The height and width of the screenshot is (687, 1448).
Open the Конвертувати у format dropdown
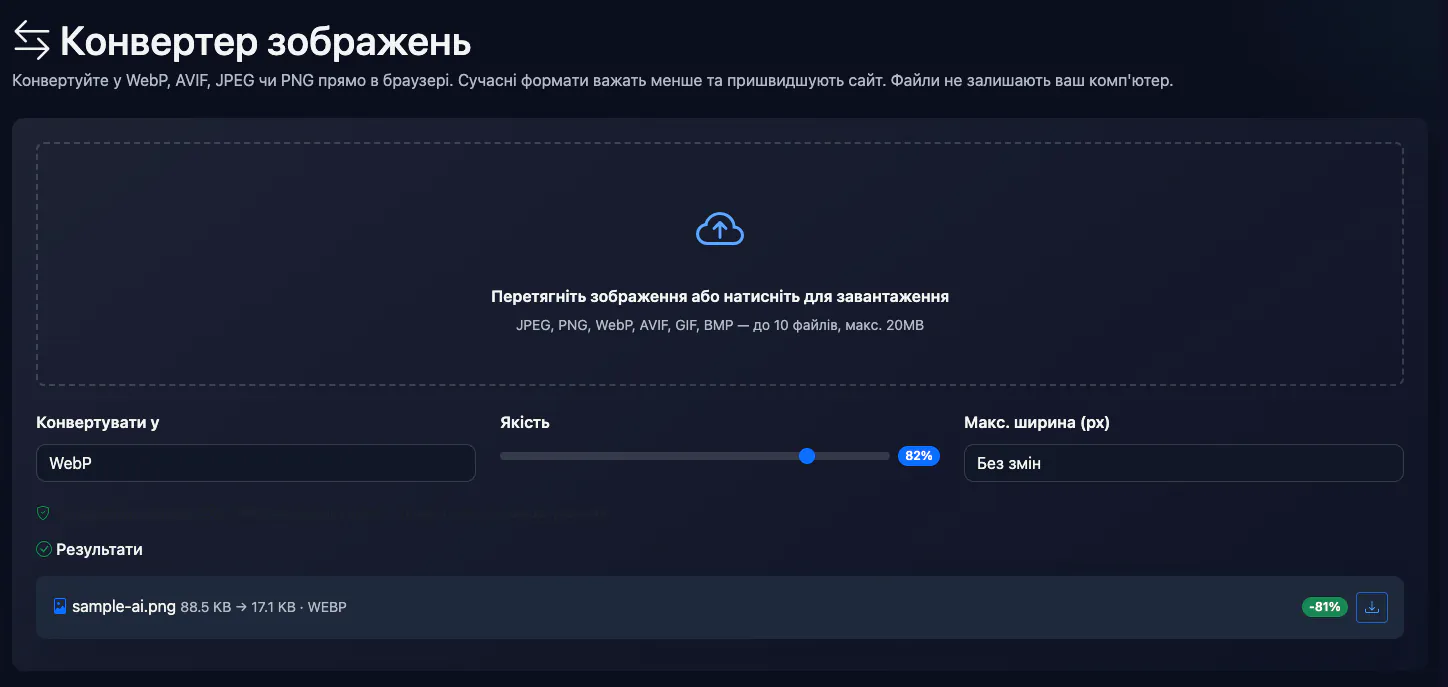point(255,463)
